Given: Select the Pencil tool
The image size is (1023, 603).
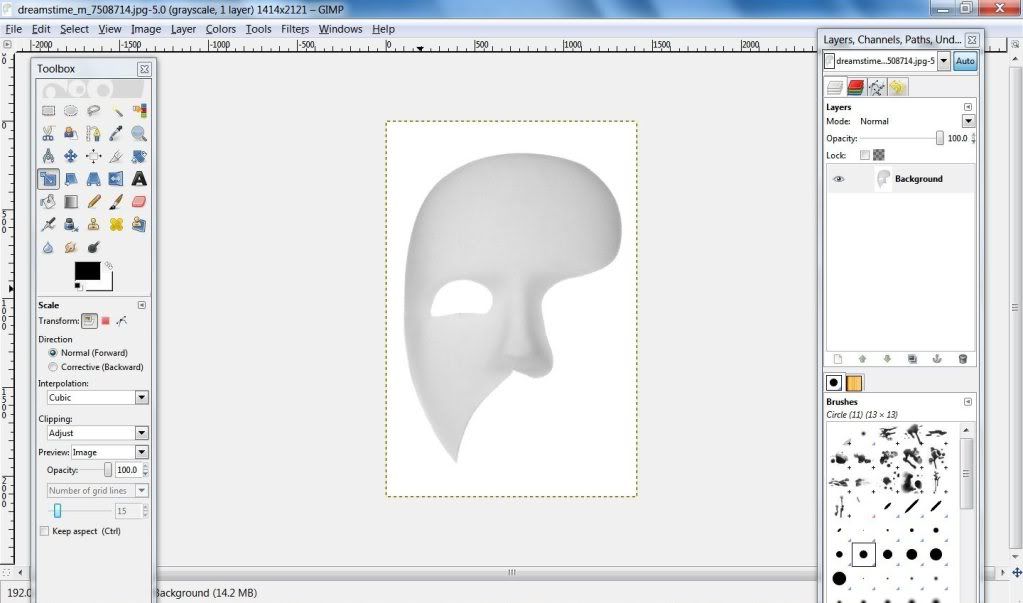Looking at the screenshot, I should [x=93, y=202].
